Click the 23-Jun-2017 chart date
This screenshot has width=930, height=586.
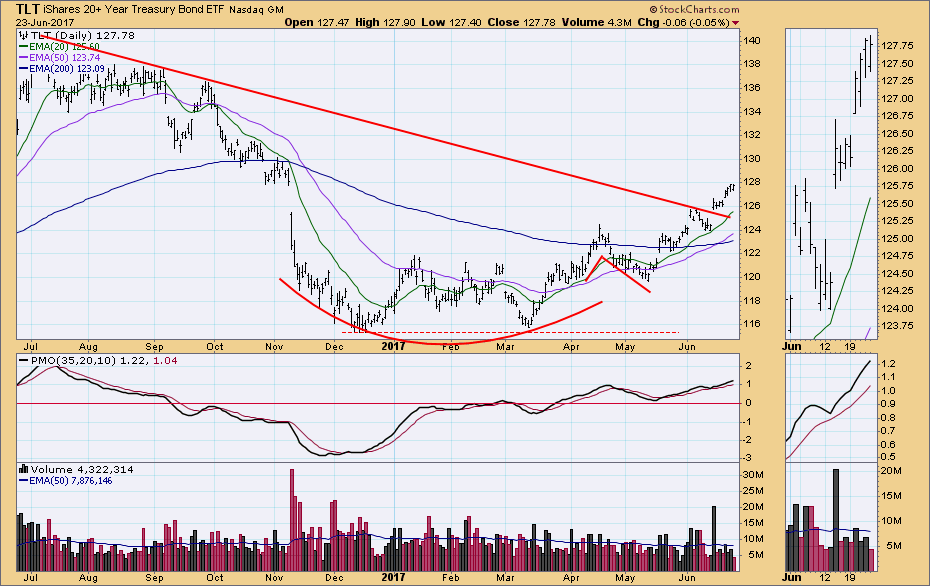tap(44, 23)
